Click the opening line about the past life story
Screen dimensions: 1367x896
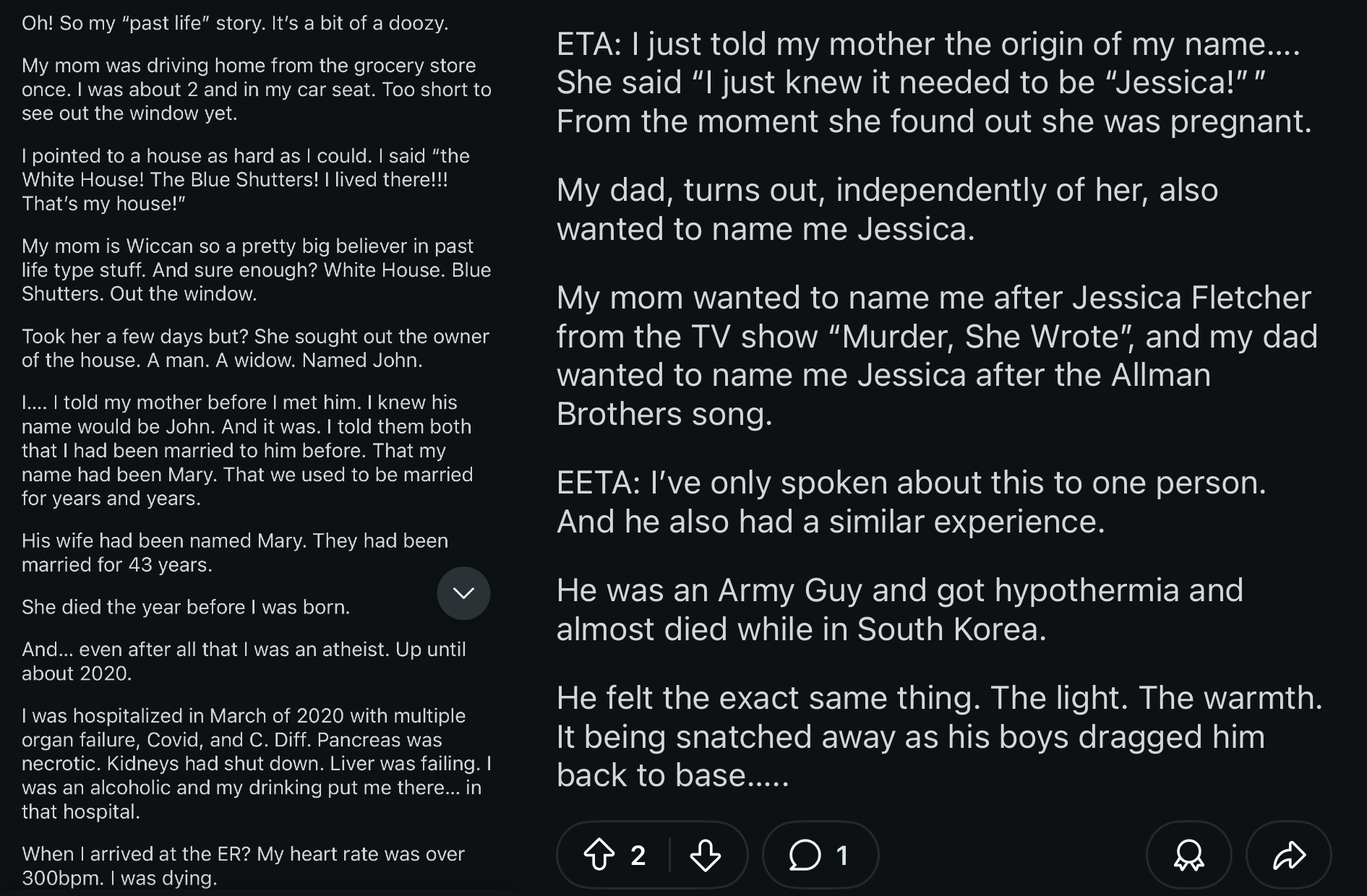click(235, 23)
